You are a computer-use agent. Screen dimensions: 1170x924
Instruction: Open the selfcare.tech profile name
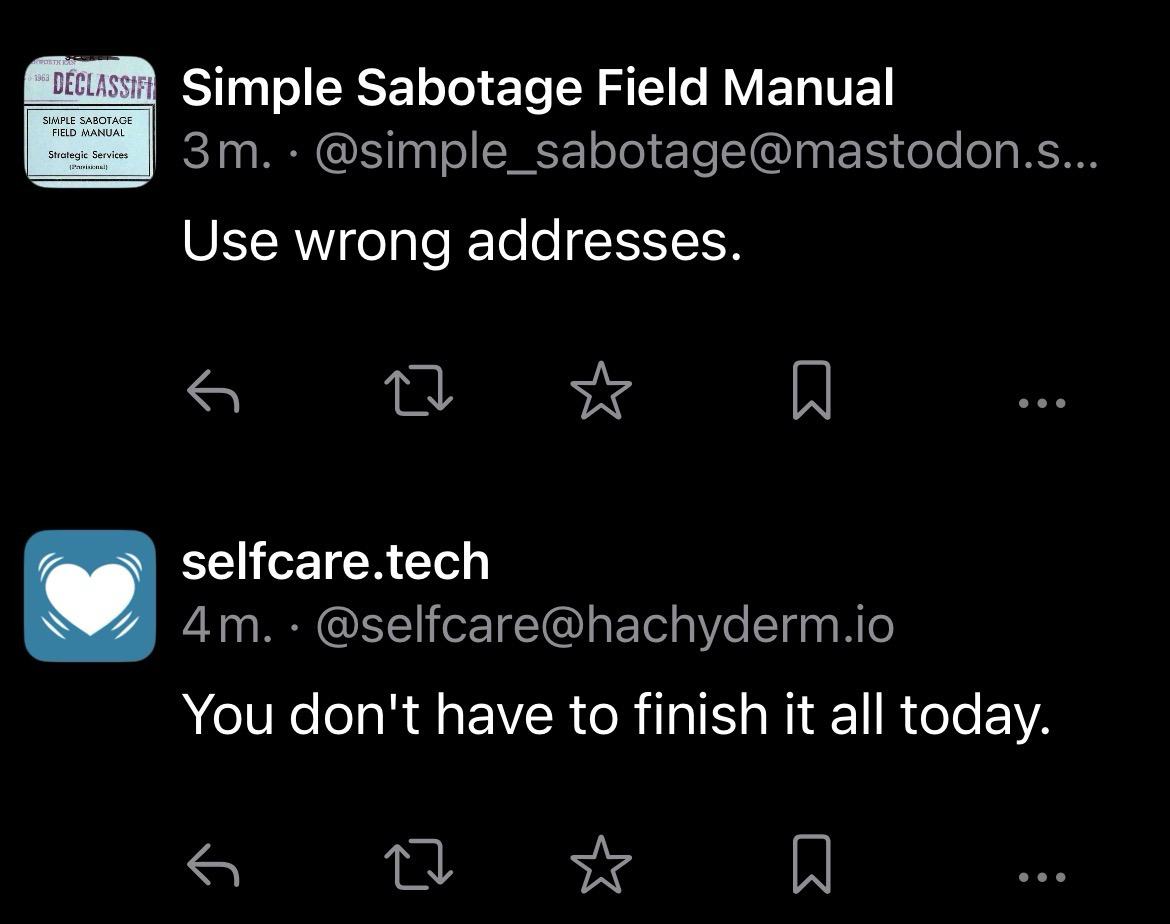click(335, 562)
